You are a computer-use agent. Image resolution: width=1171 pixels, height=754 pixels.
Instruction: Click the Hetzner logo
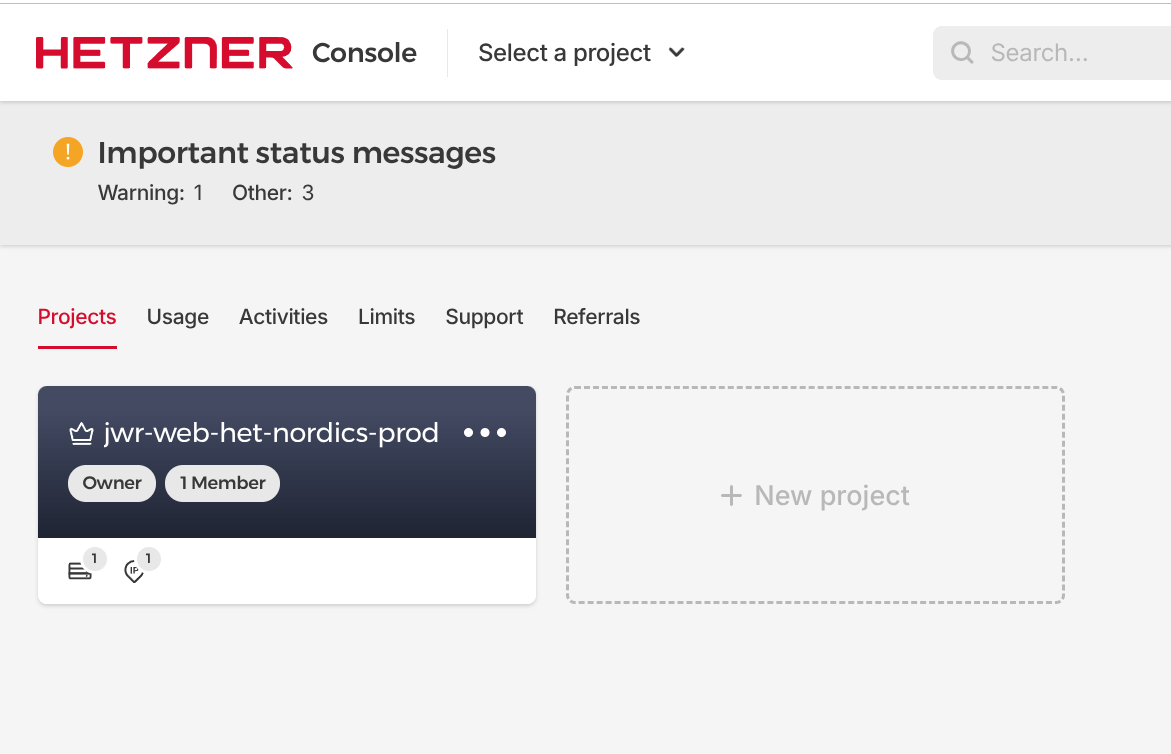coord(164,53)
